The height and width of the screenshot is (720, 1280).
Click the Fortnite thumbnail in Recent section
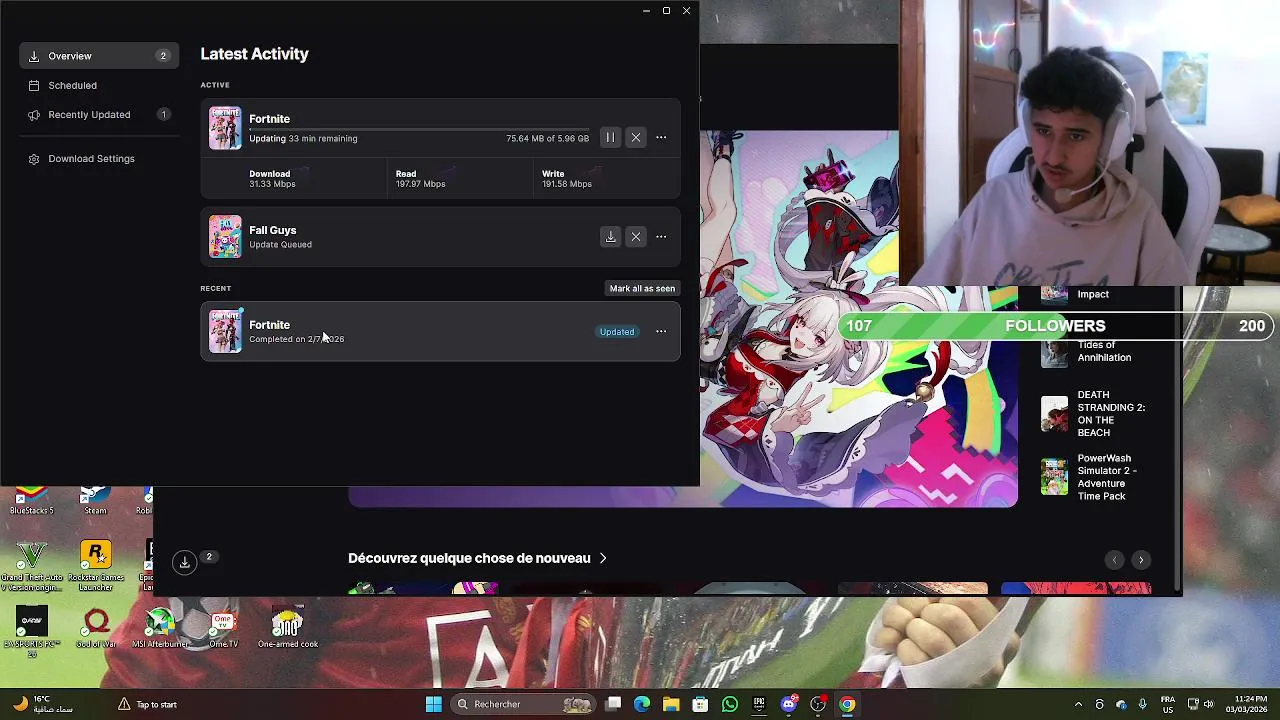click(225, 331)
